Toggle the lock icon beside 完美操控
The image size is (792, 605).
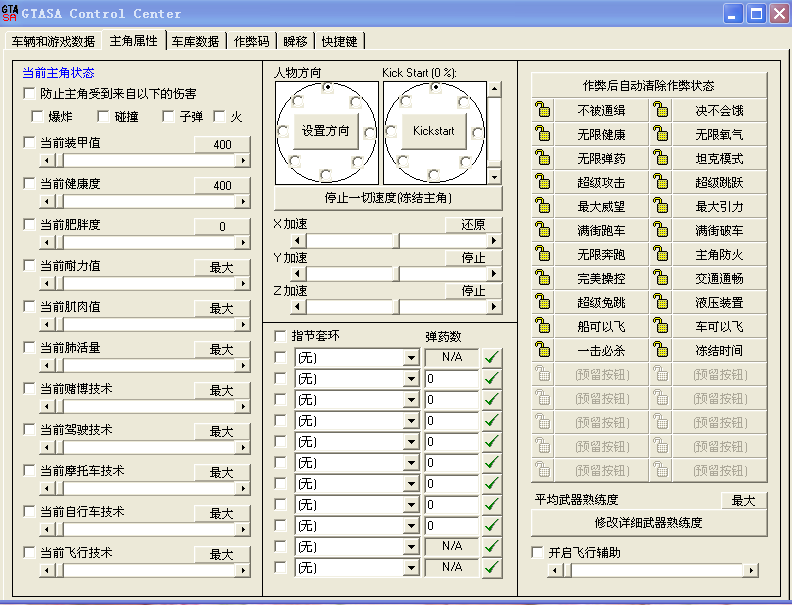(x=543, y=278)
